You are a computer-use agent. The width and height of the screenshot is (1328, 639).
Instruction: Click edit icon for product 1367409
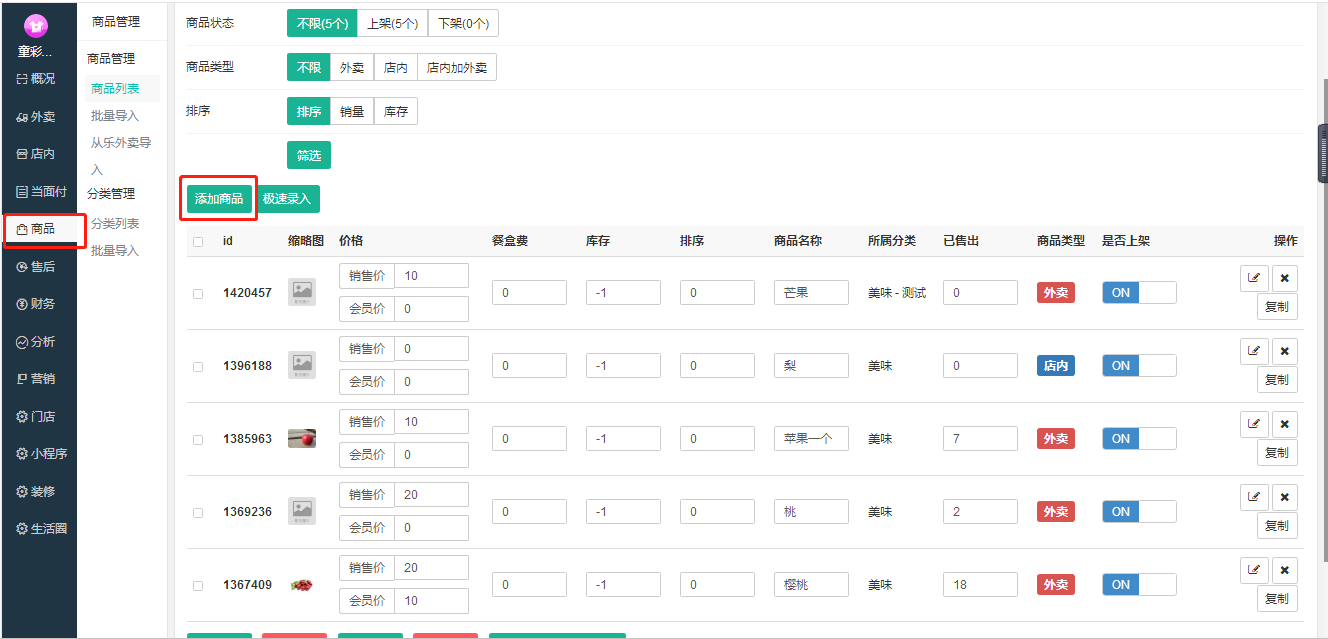pyautogui.click(x=1254, y=570)
